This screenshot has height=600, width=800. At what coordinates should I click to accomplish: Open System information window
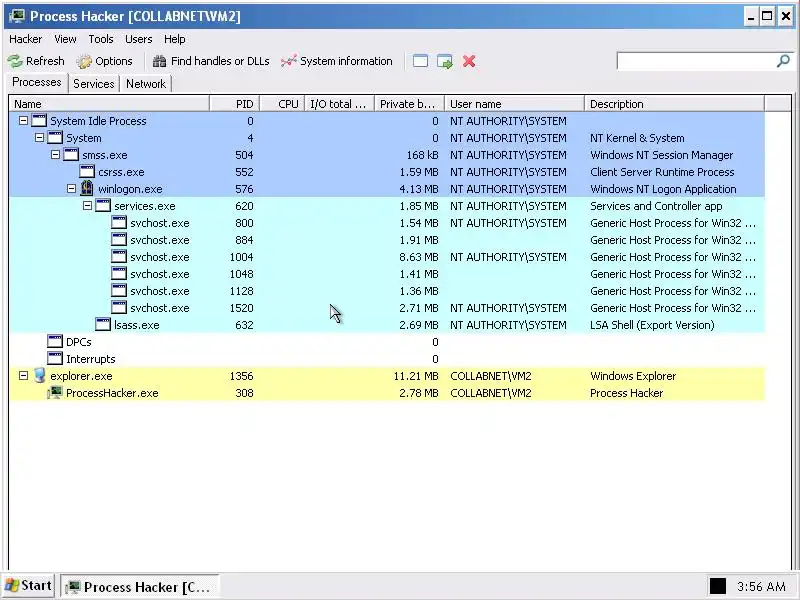(x=337, y=61)
